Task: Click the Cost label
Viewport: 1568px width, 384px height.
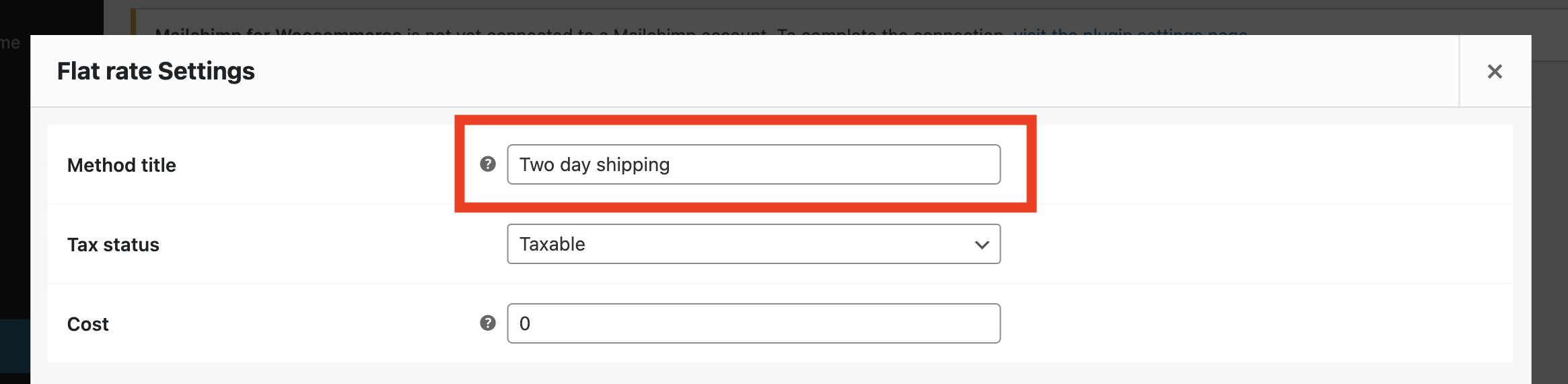Action: point(88,324)
